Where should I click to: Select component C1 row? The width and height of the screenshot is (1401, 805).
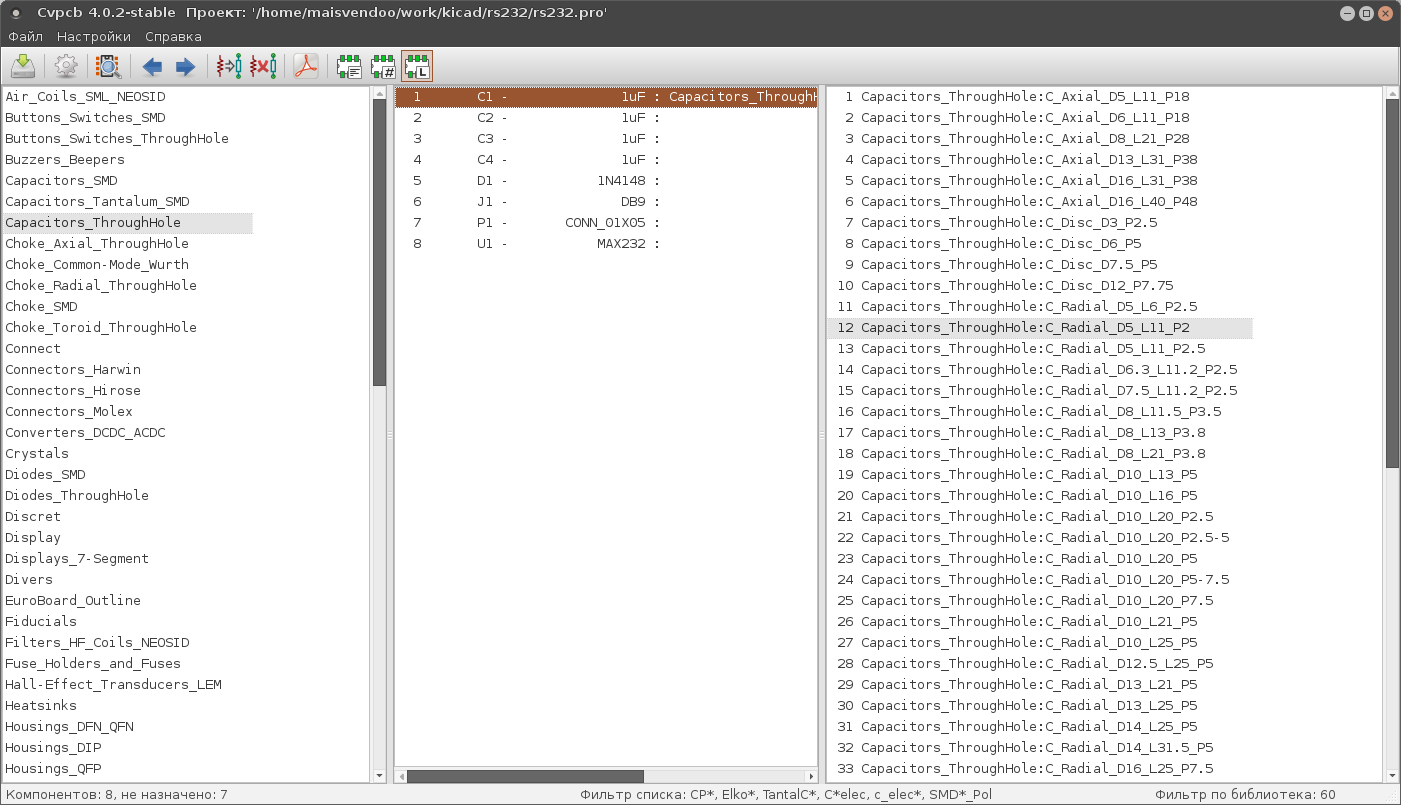(606, 97)
